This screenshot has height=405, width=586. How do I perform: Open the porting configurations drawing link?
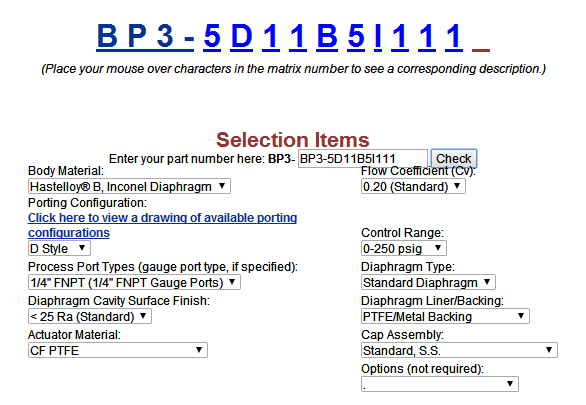click(162, 225)
